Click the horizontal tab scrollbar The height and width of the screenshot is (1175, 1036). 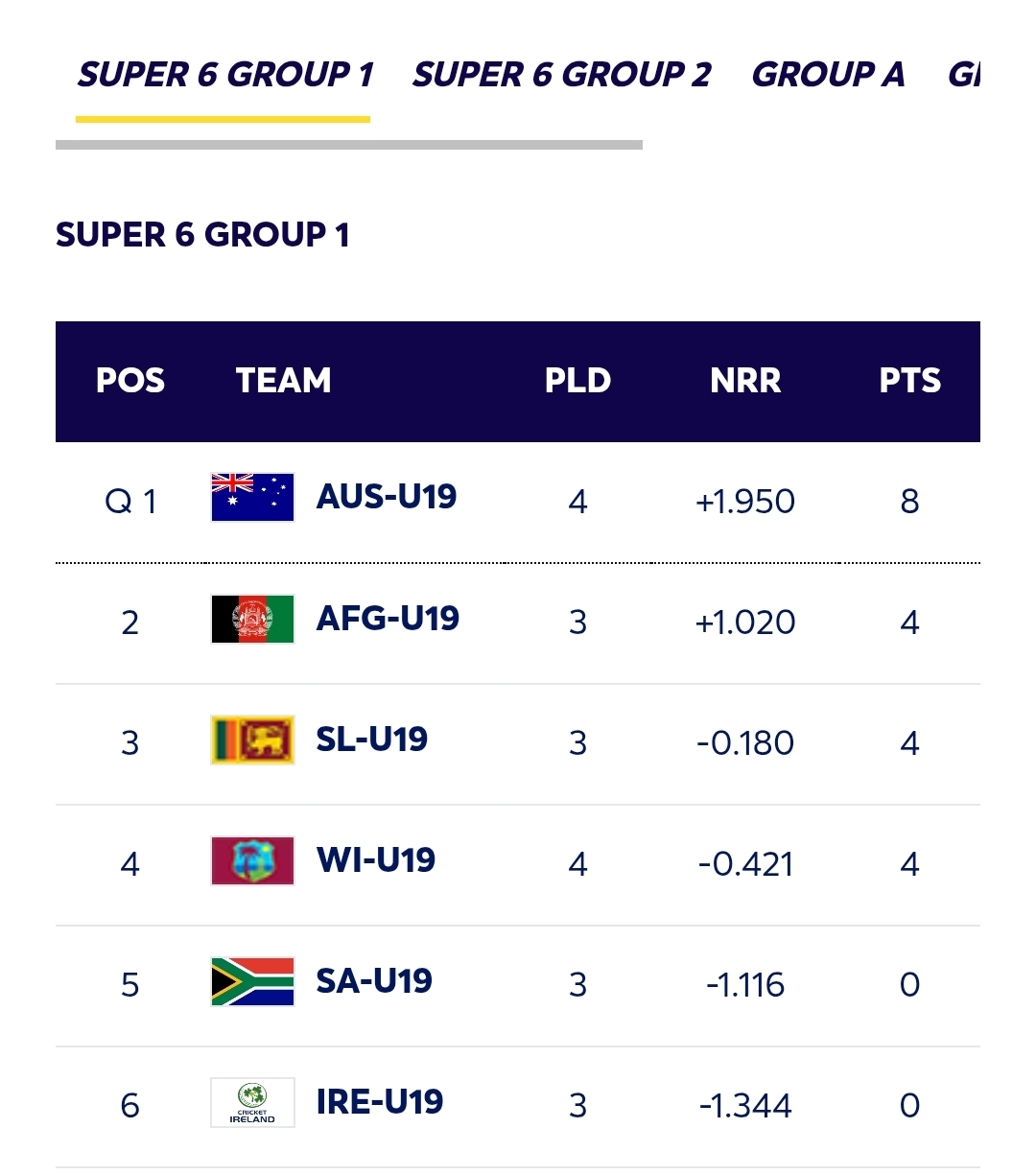coord(349,145)
